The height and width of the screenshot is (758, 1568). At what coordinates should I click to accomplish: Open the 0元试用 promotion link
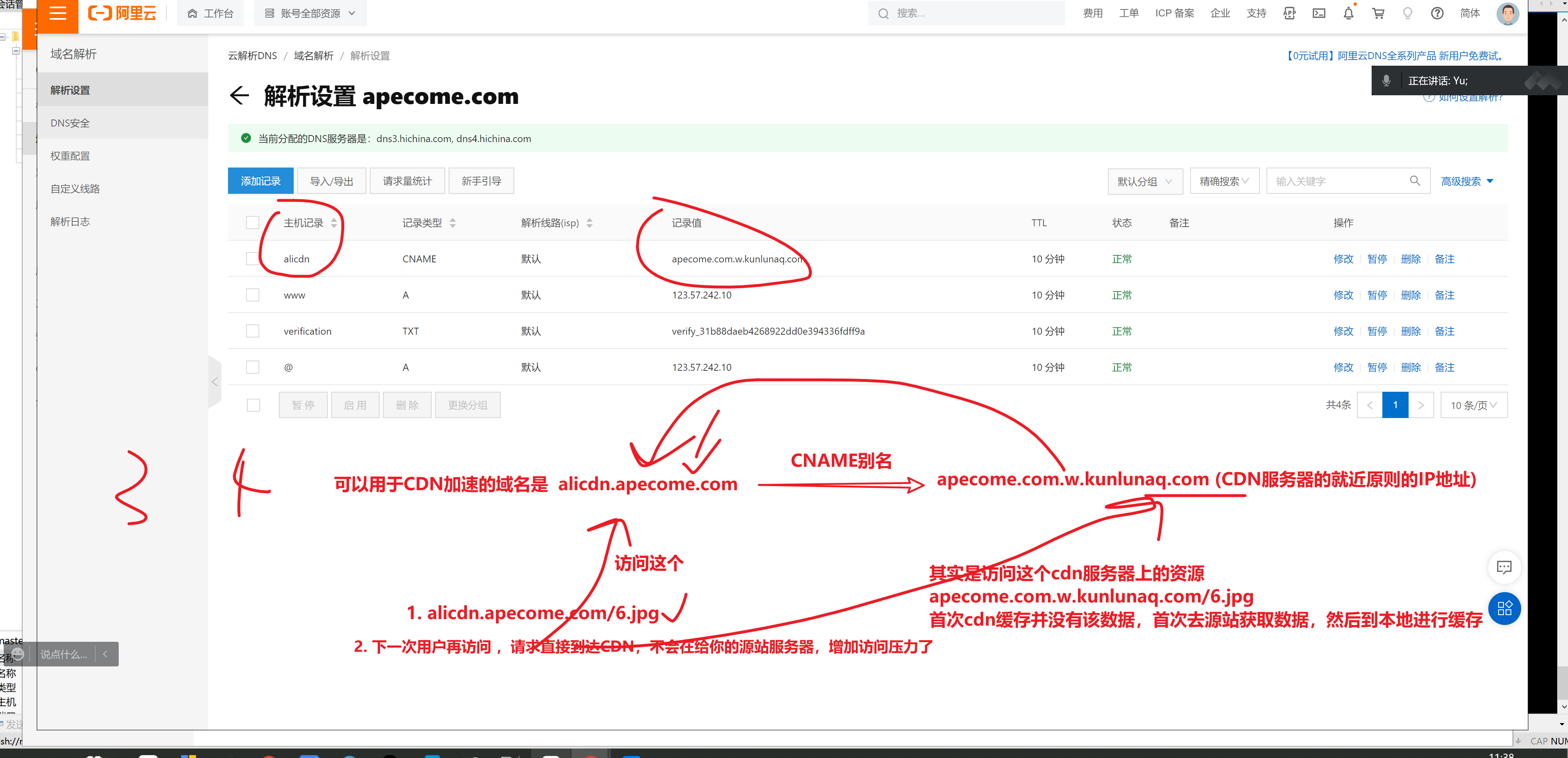(x=1395, y=56)
